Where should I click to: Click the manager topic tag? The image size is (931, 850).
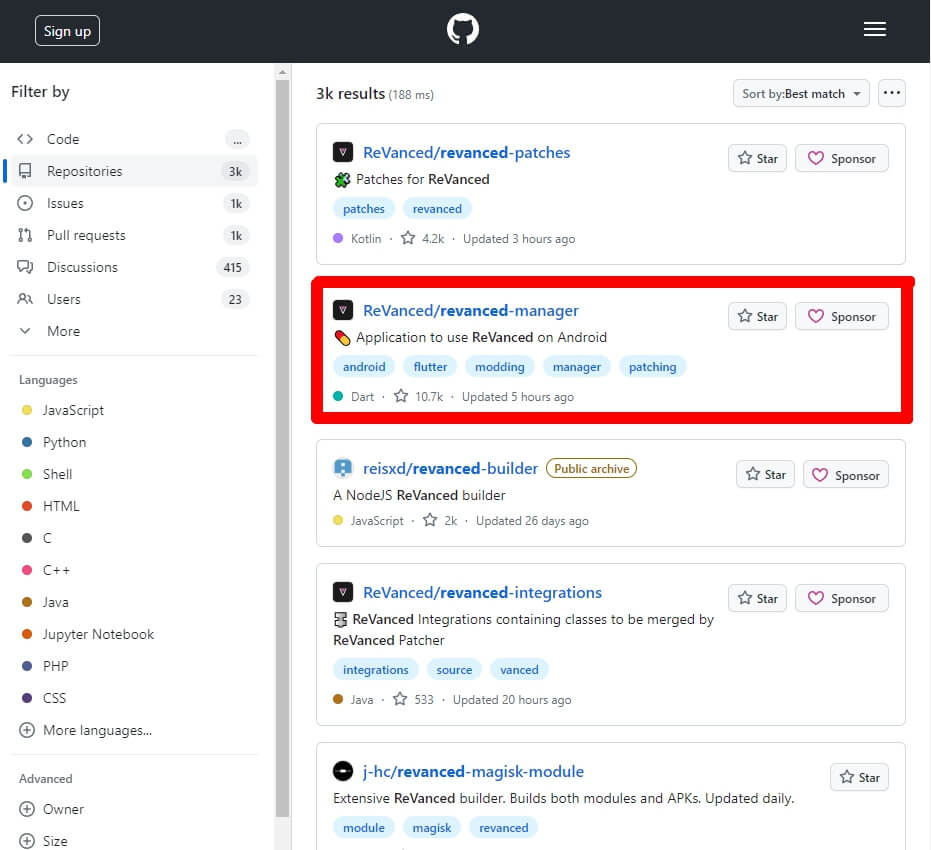coord(577,367)
